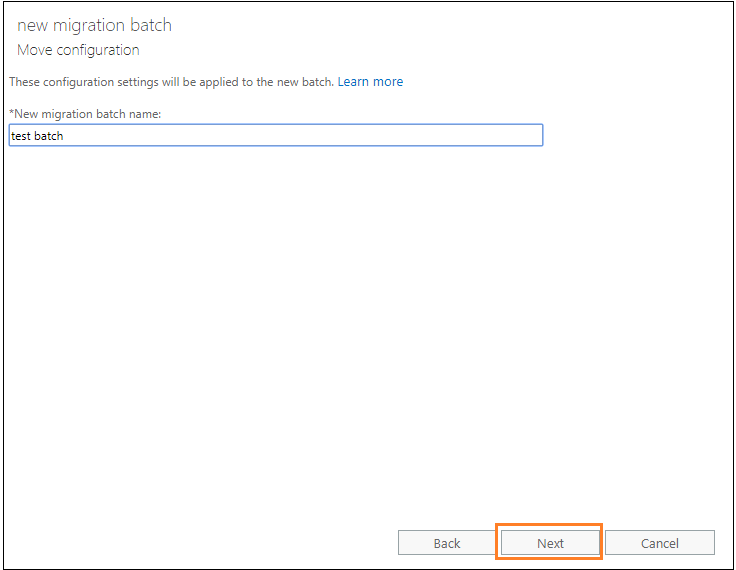Click the Back button
The width and height of the screenshot is (736, 570).
[446, 543]
